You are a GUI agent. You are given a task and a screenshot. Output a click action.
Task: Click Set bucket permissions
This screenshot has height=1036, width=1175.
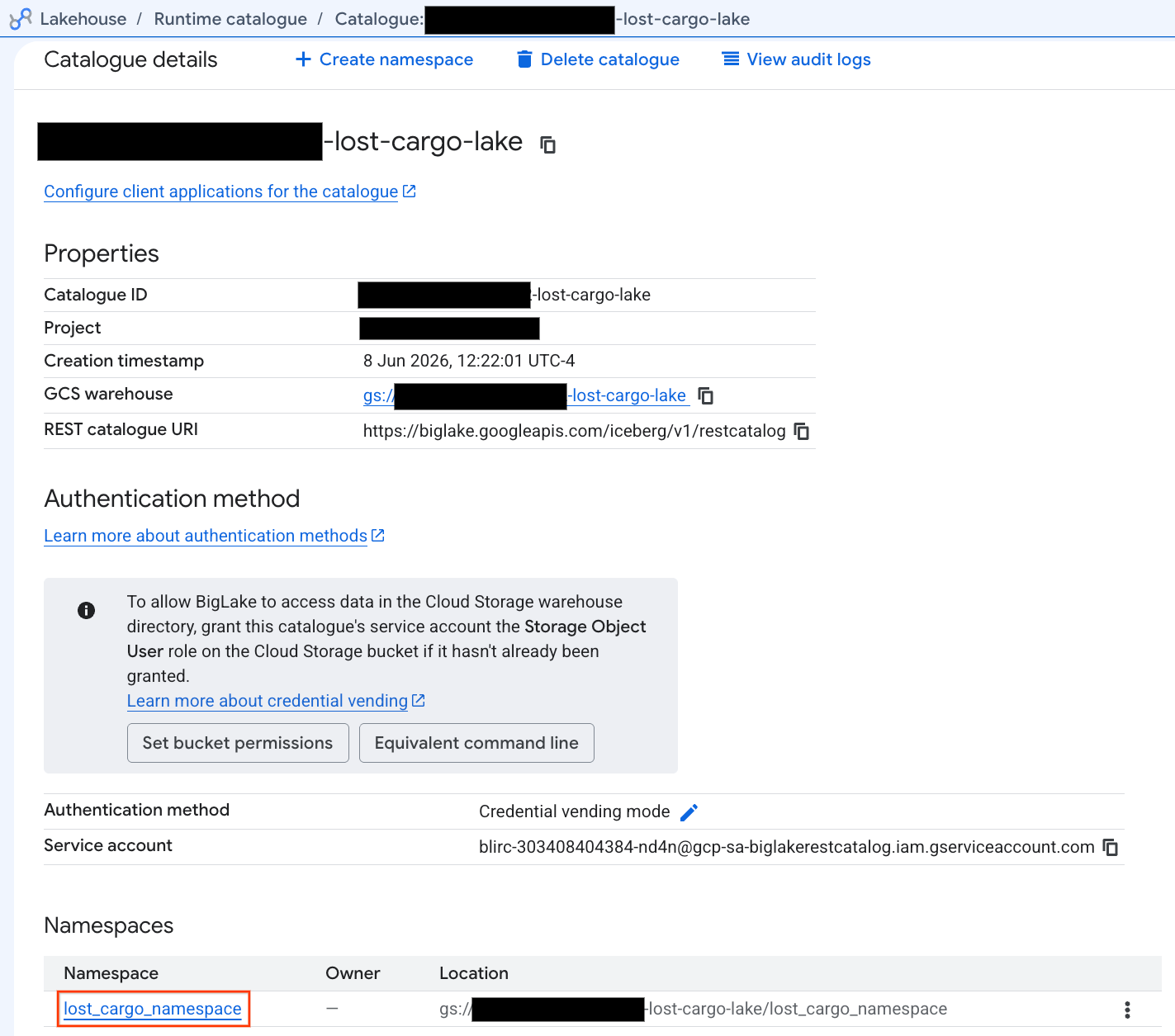tap(238, 743)
